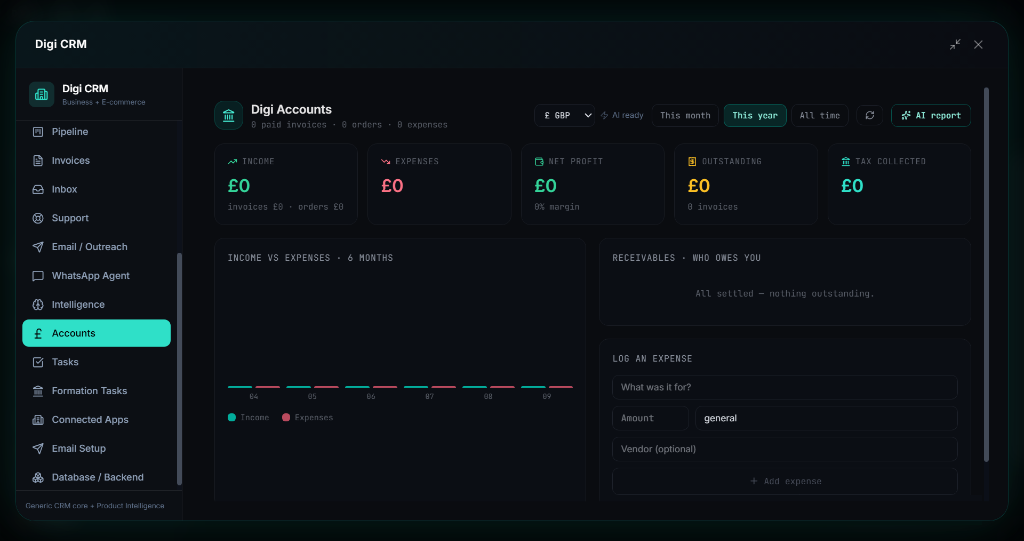Open the Pipeline menu item

pos(97,132)
